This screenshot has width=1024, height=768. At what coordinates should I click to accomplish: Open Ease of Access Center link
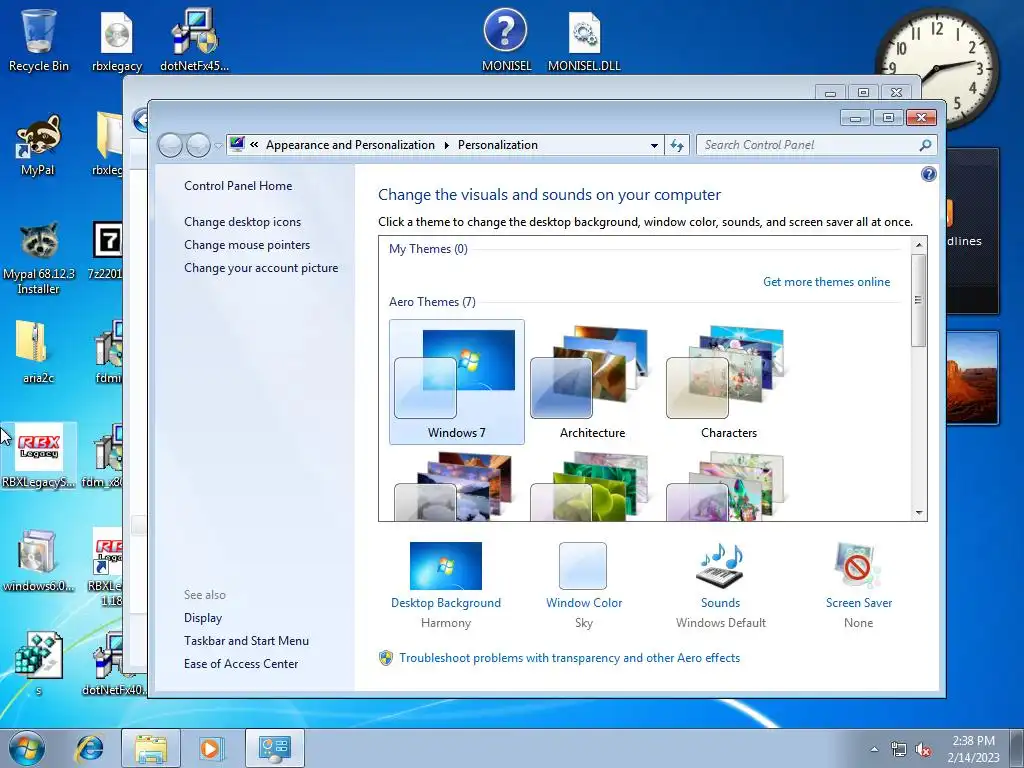pyautogui.click(x=241, y=664)
